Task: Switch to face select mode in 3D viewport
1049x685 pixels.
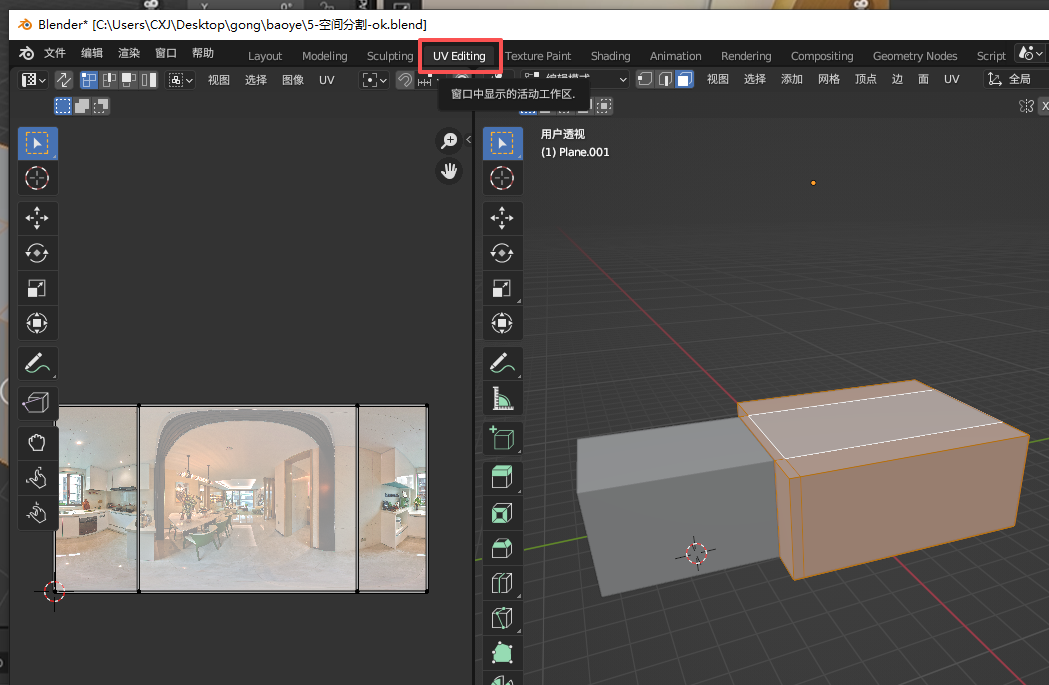Action: (x=684, y=80)
